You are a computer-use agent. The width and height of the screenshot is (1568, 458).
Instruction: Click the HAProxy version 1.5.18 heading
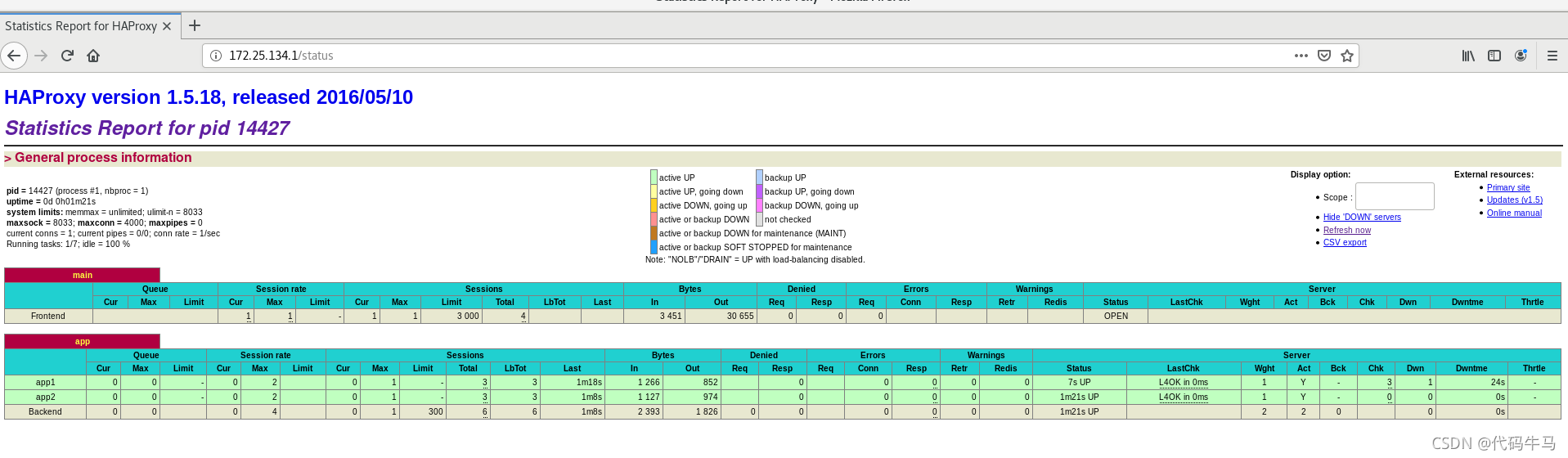click(x=209, y=97)
